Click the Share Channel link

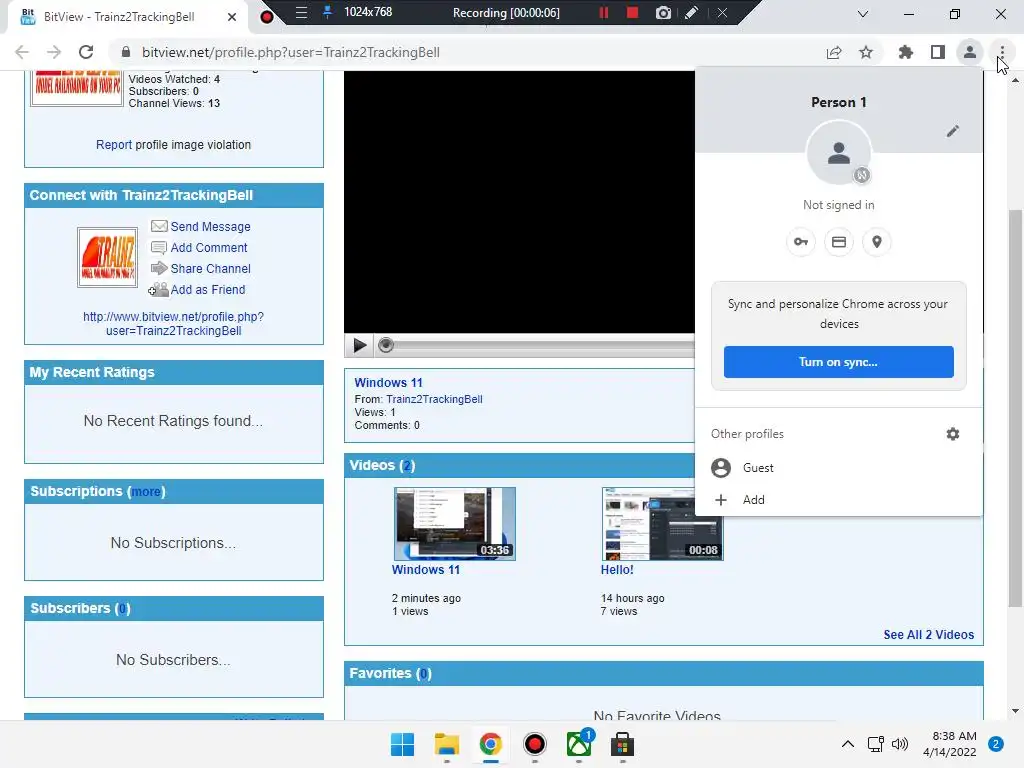tap(210, 268)
